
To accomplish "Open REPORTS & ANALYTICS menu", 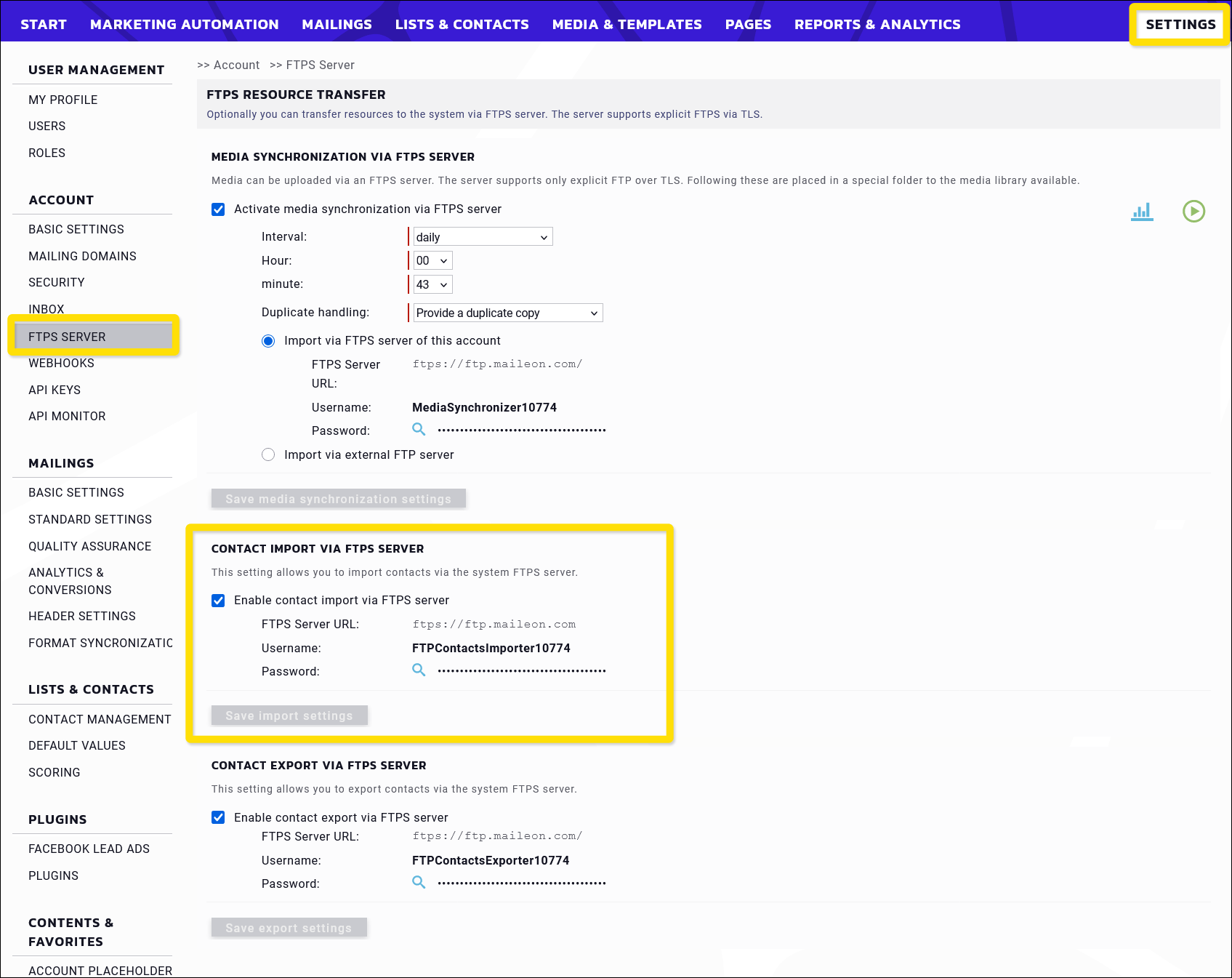I will (x=877, y=24).
